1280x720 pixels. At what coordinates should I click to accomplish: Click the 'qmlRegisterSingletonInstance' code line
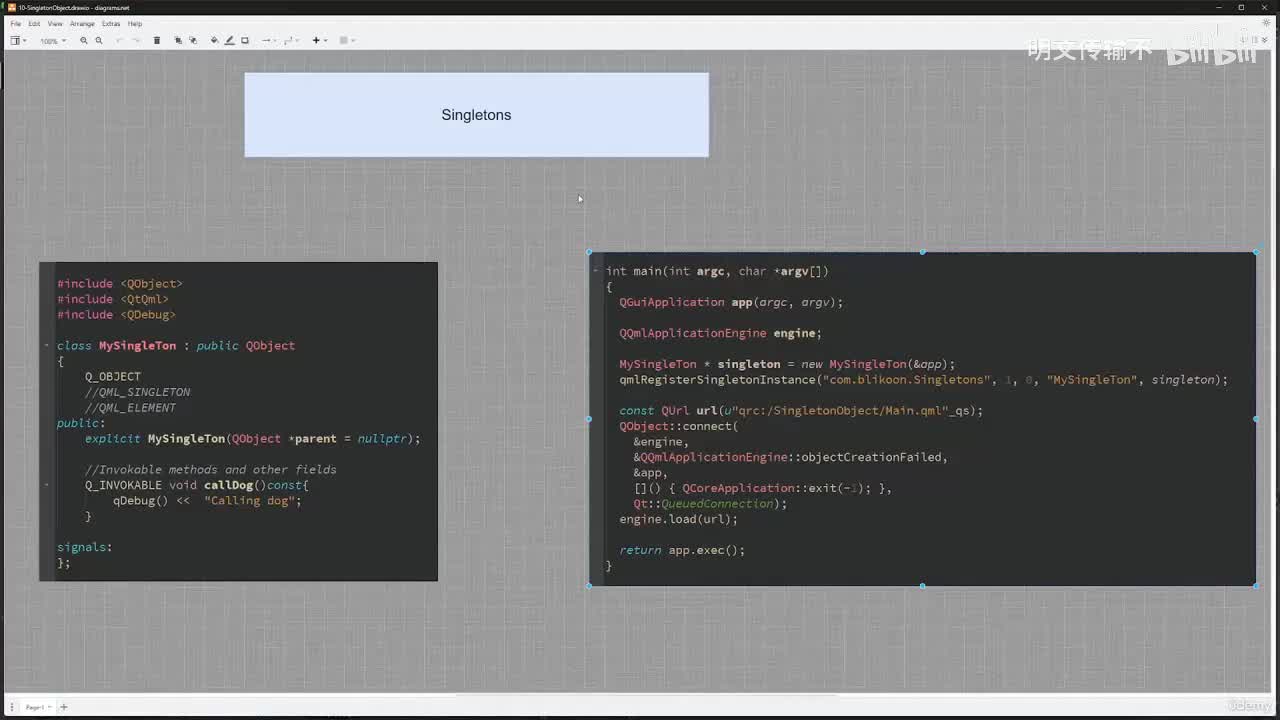[x=923, y=380]
